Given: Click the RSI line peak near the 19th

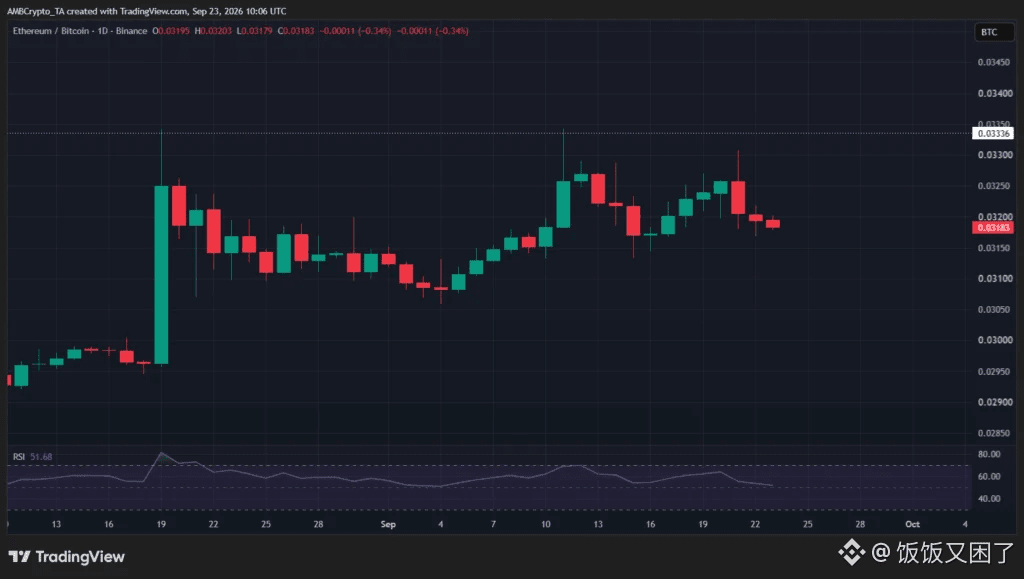Looking at the screenshot, I should [161, 453].
